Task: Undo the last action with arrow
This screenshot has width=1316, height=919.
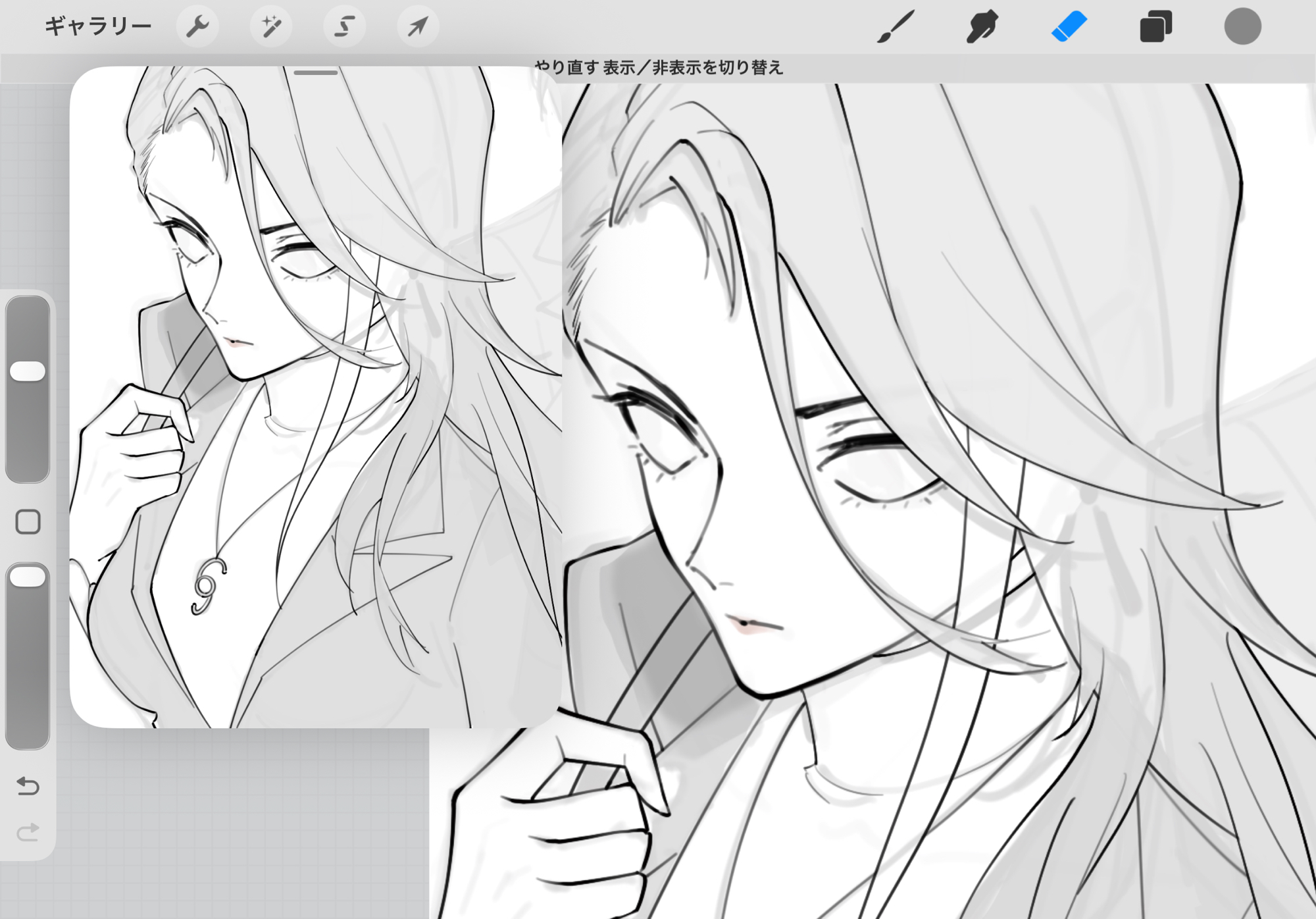Action: coord(28,785)
